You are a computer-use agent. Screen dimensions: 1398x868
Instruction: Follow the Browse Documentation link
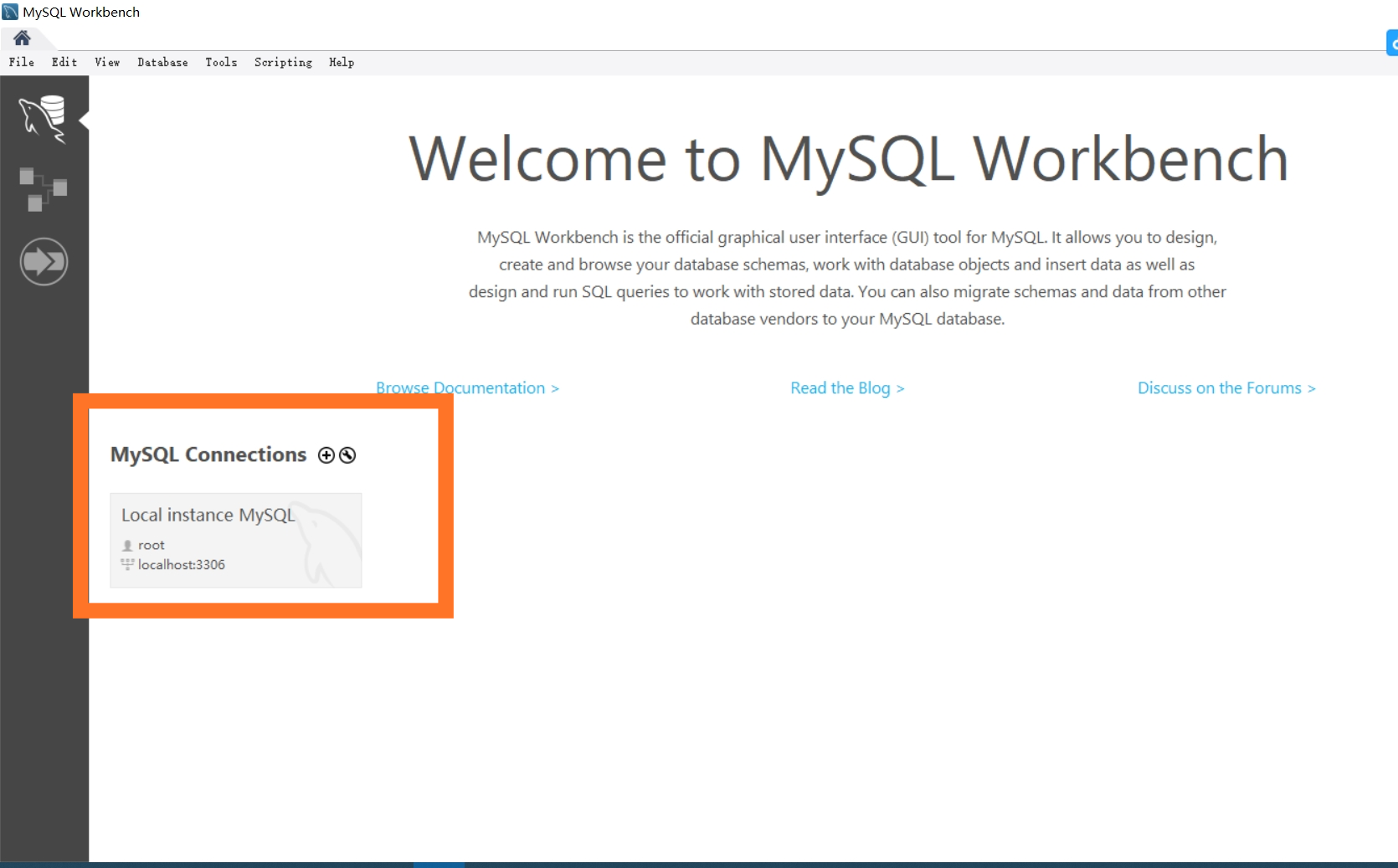[467, 388]
